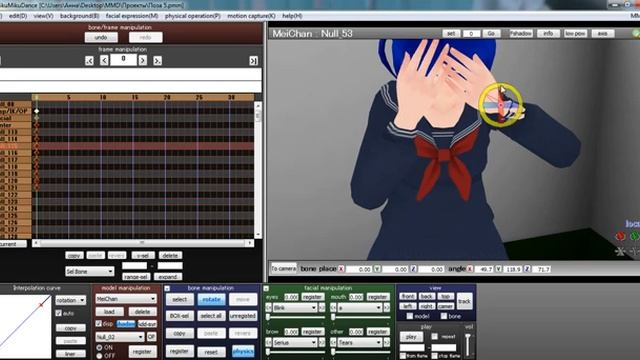Previous other morph arrow beside Tears

click(x=333, y=342)
